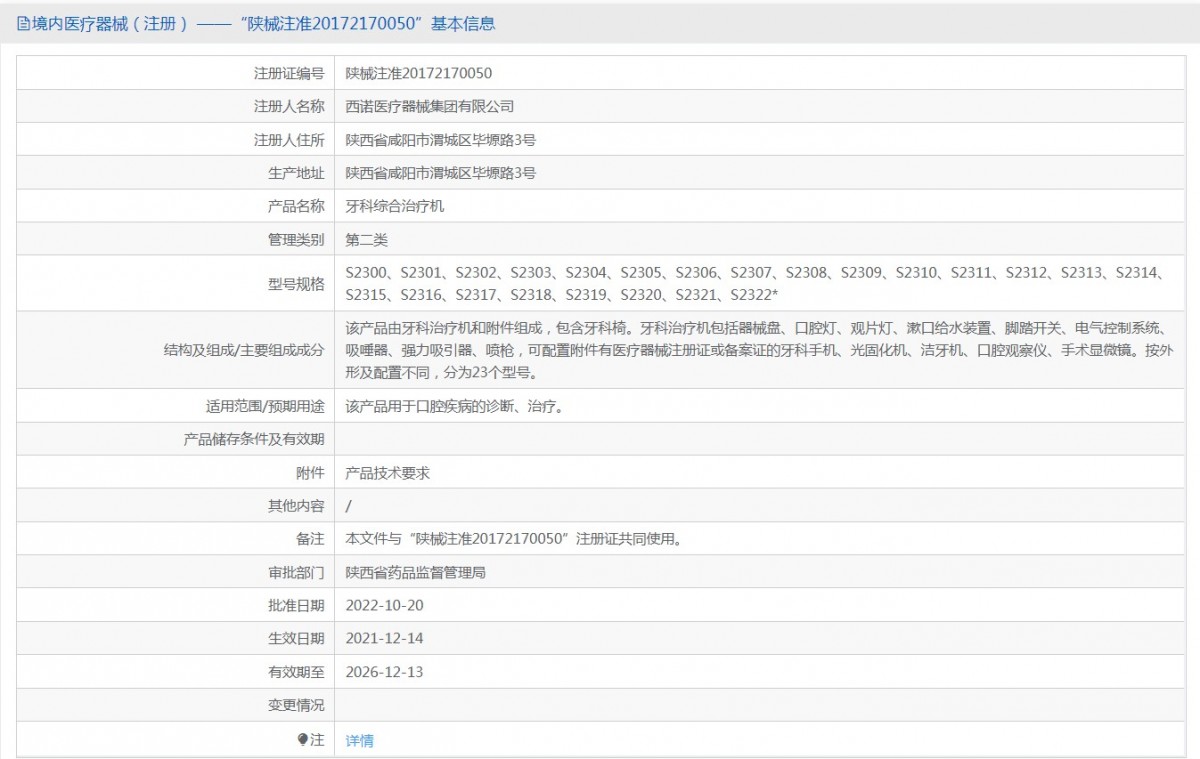
Task: Click the page title 境内医疗器械（注册）基本信息
Action: (264, 23)
